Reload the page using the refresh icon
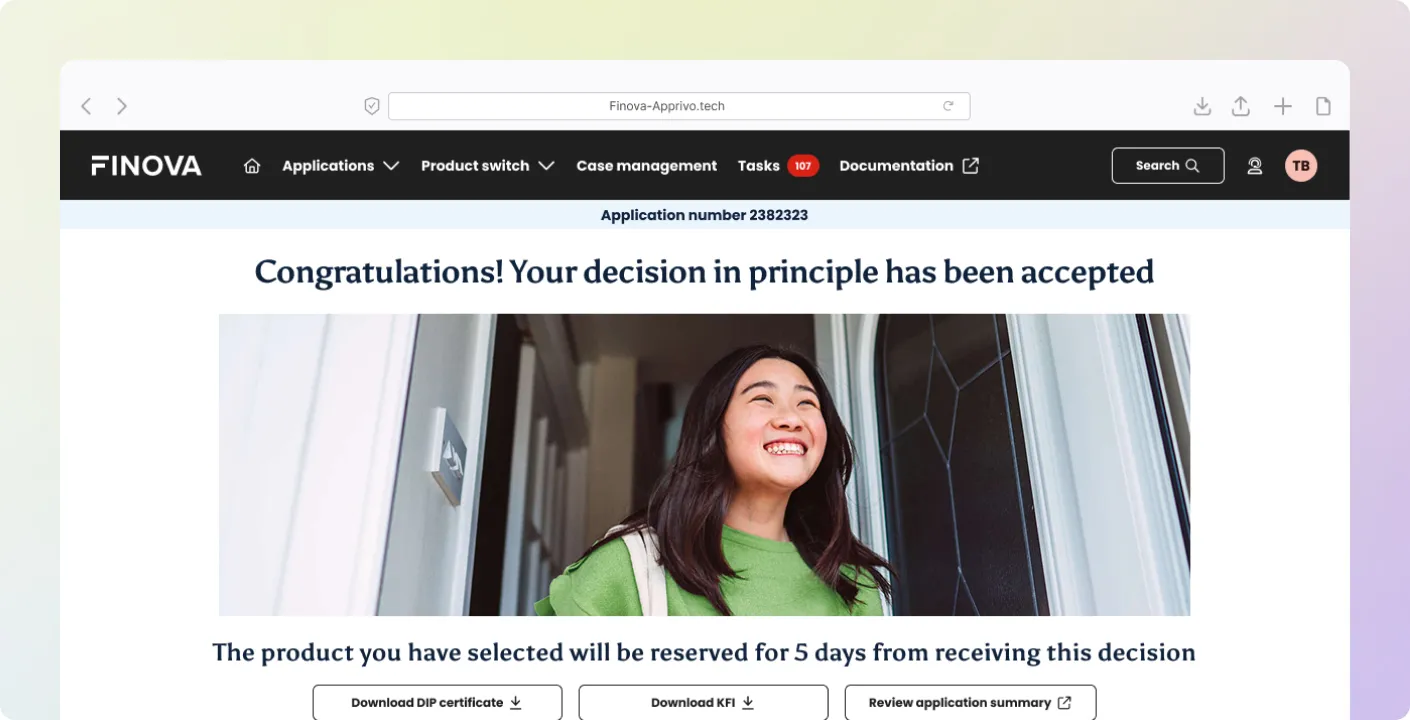This screenshot has height=720, width=1410. (x=948, y=106)
